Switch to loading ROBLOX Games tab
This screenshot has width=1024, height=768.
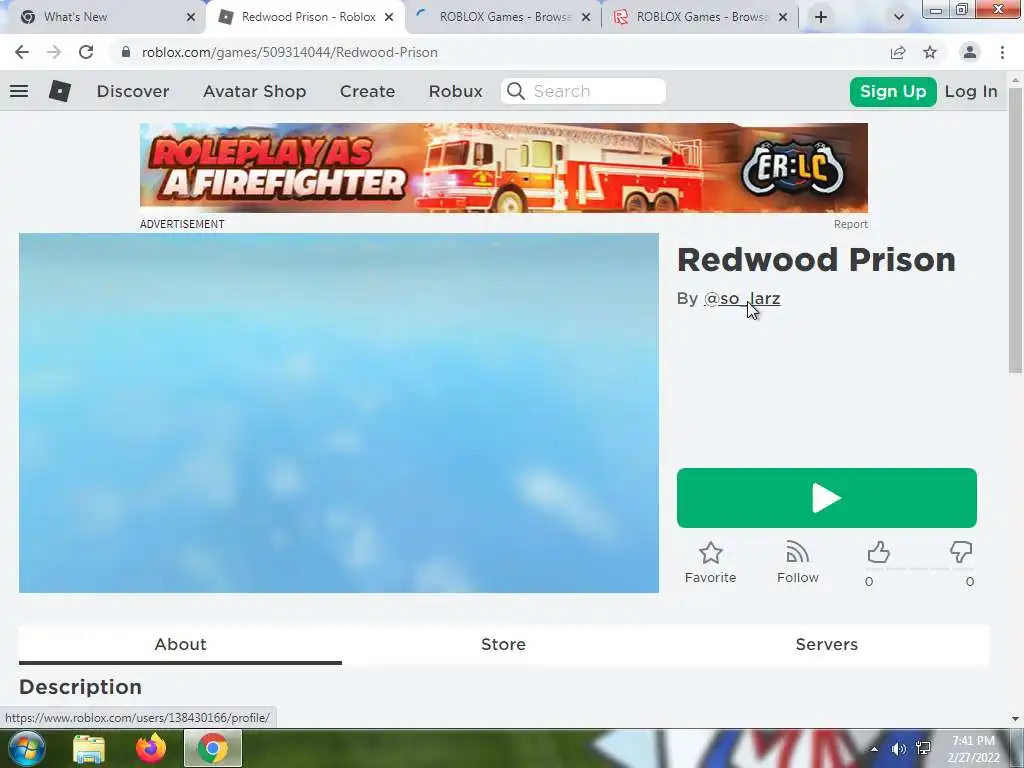pyautogui.click(x=505, y=17)
